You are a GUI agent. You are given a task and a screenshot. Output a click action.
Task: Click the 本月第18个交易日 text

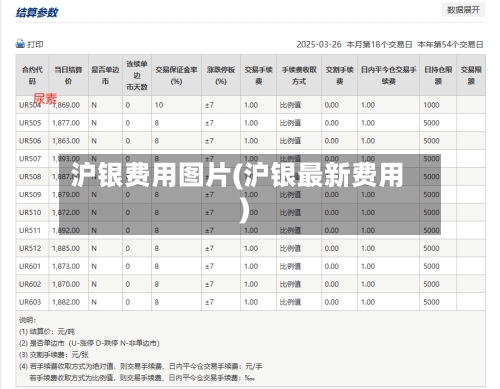coord(379,44)
